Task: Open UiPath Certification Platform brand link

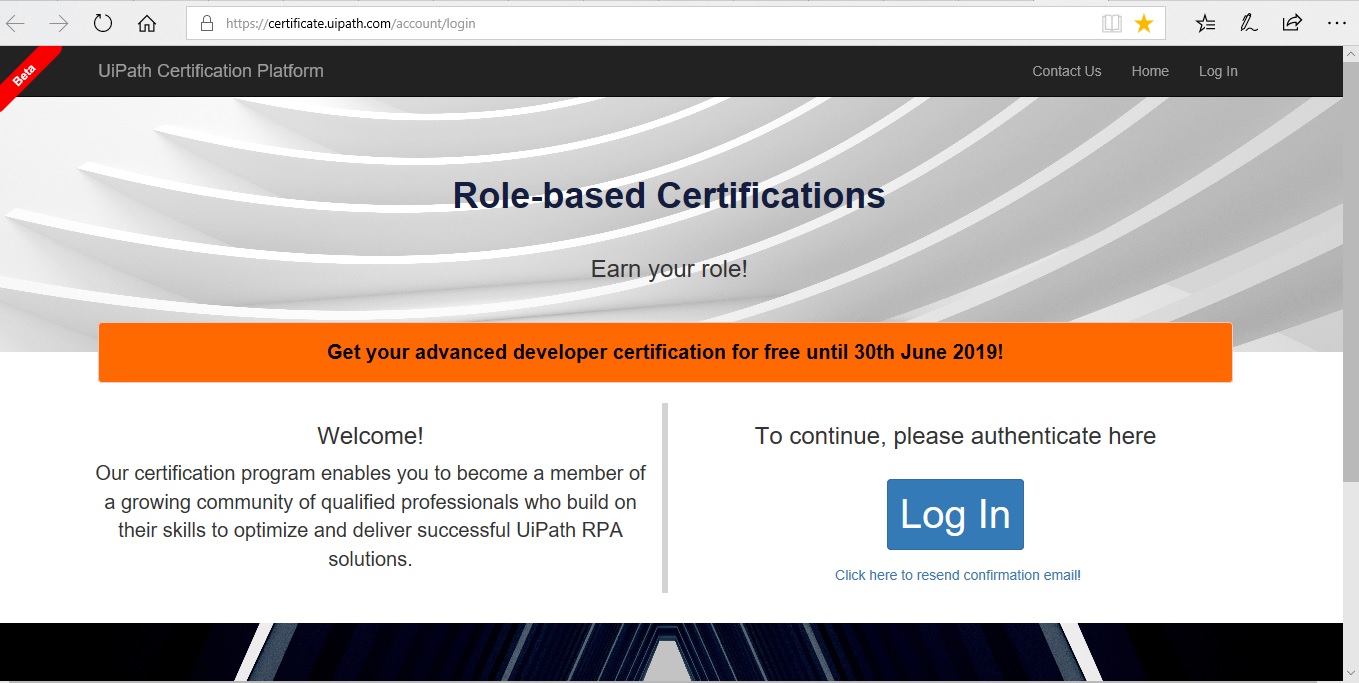Action: click(210, 71)
